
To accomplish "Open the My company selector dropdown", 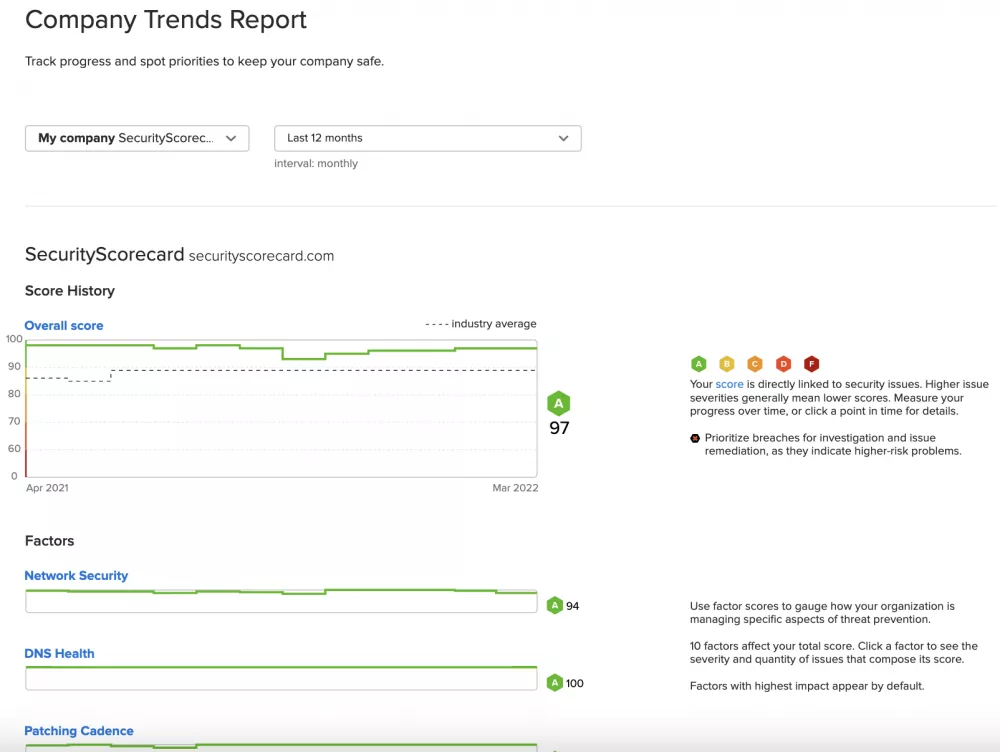I will (x=137, y=138).
